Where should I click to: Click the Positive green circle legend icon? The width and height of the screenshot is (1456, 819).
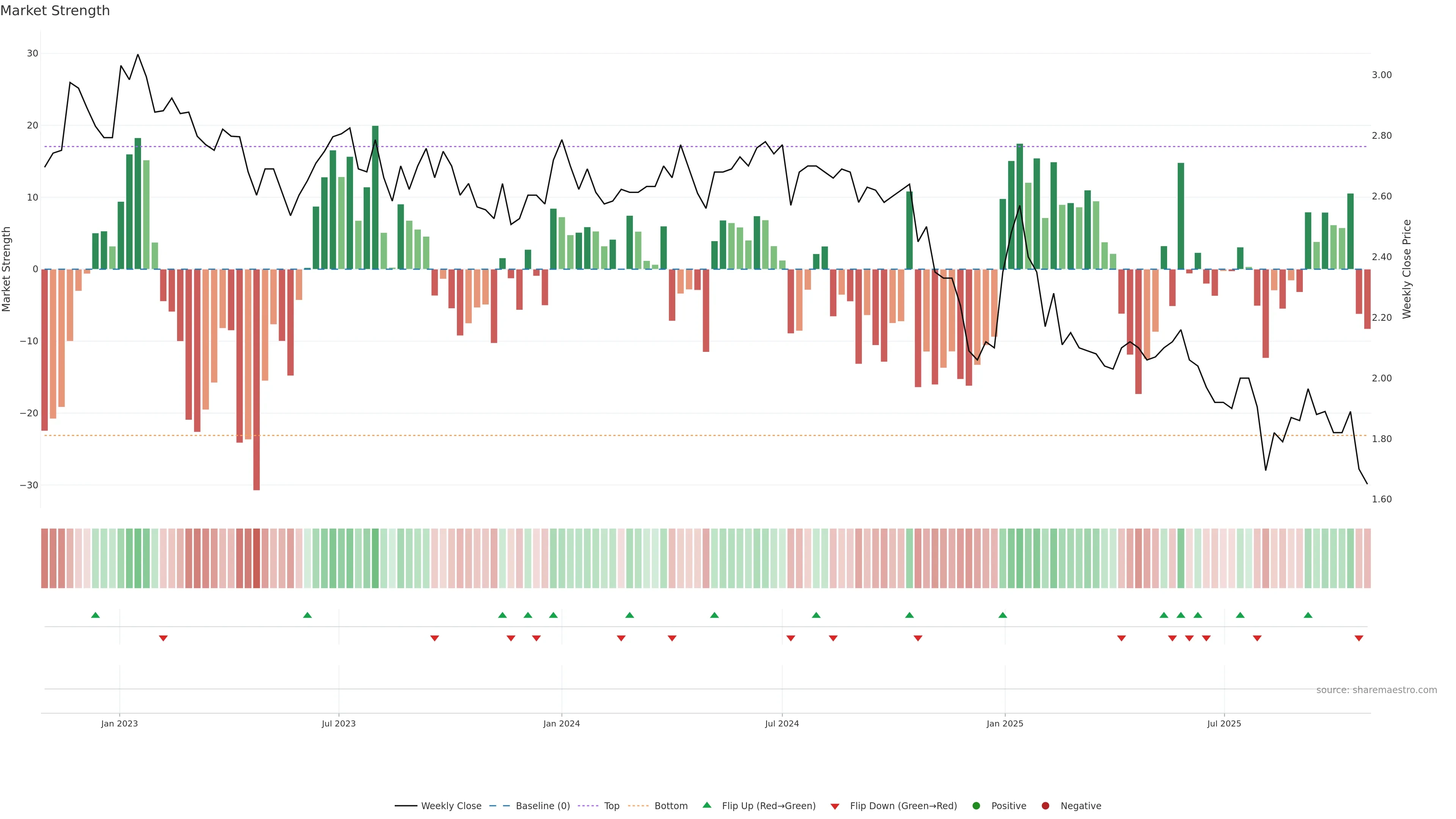point(976,805)
